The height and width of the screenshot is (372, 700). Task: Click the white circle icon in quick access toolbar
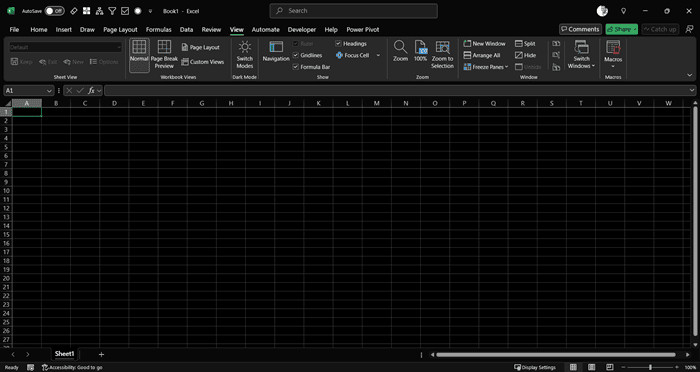click(138, 11)
